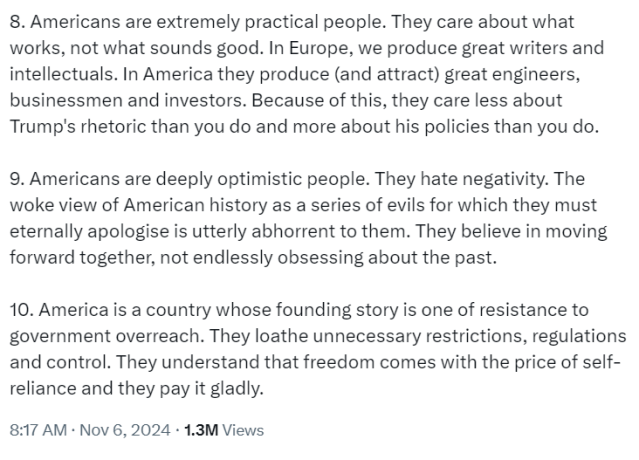Click the word "Views" beside the count
Image resolution: width=639 pixels, height=460 pixels.
pyautogui.click(x=243, y=430)
